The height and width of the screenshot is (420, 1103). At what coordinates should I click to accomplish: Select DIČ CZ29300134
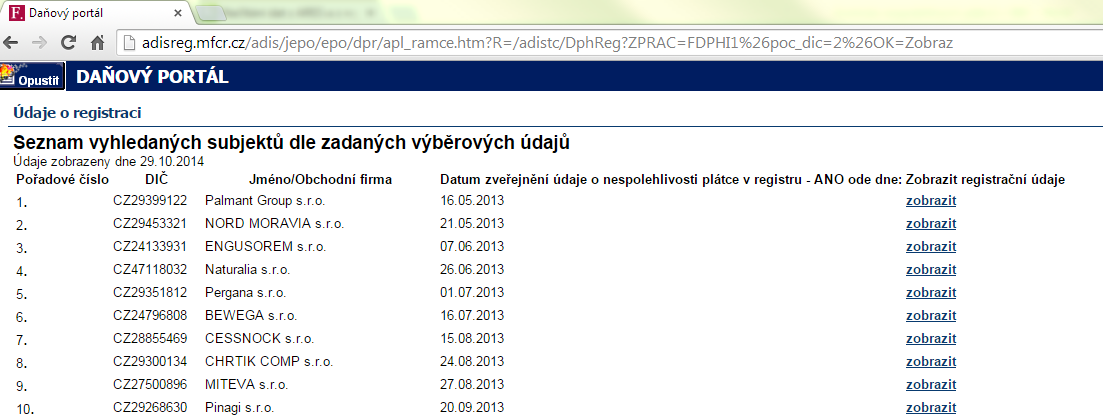coord(150,362)
